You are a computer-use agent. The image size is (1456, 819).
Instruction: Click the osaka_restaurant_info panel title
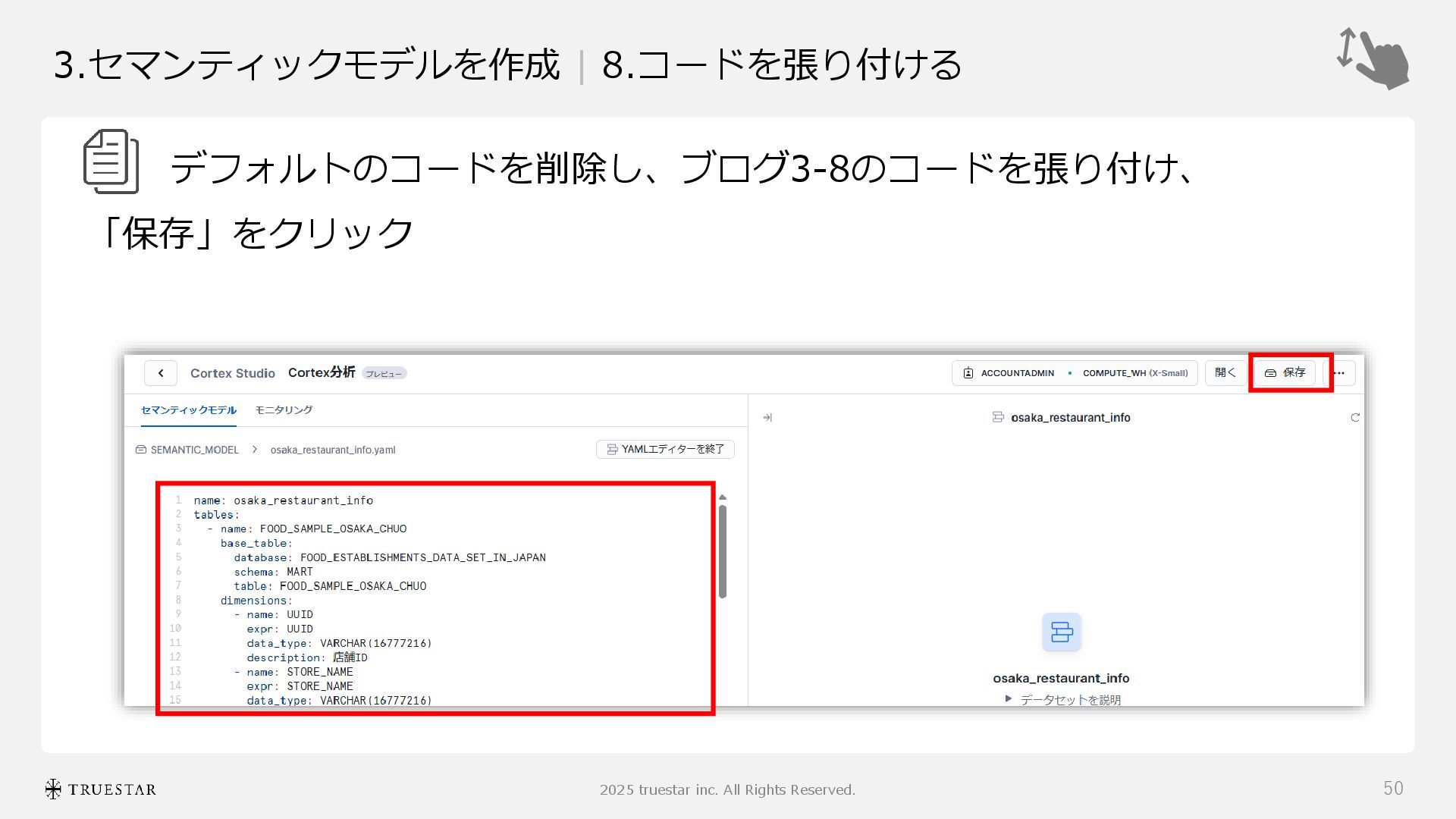[x=1070, y=418]
